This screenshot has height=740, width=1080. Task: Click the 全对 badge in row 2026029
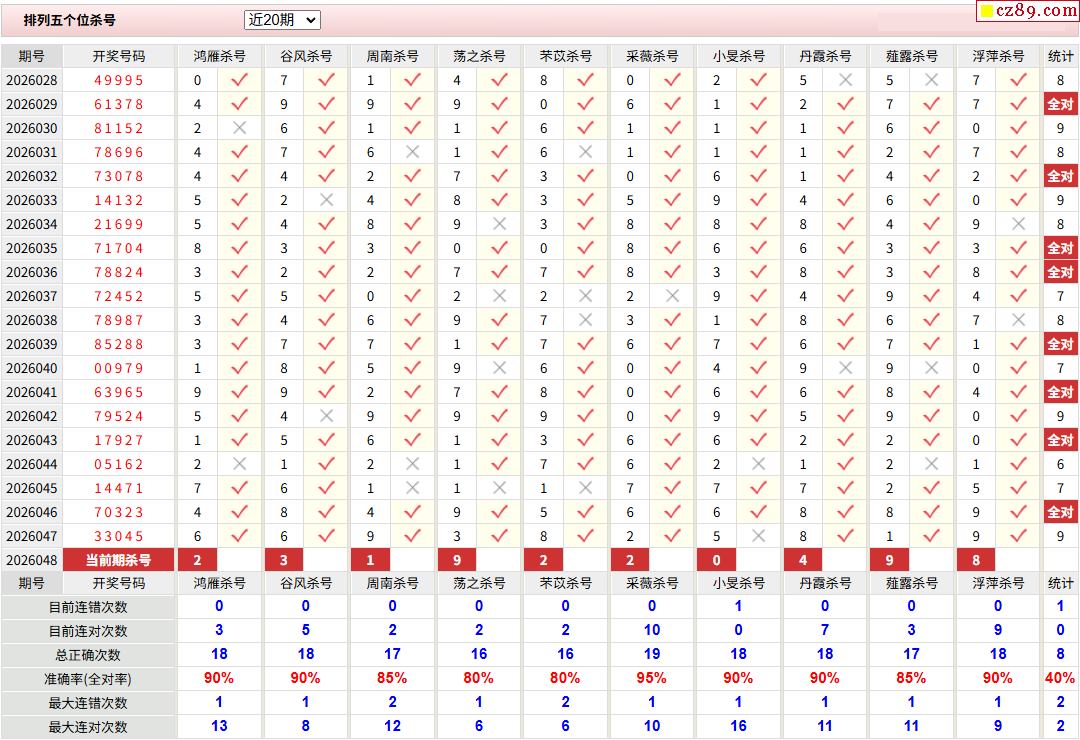click(x=1060, y=104)
